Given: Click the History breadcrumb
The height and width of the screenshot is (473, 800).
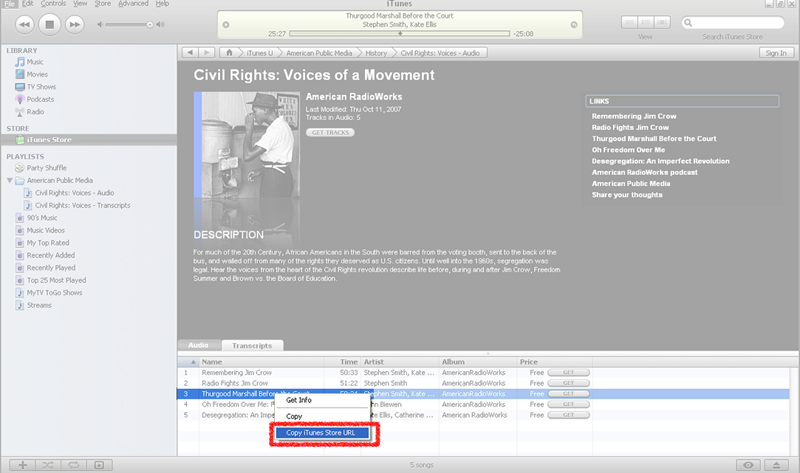Looking at the screenshot, I should (x=376, y=53).
